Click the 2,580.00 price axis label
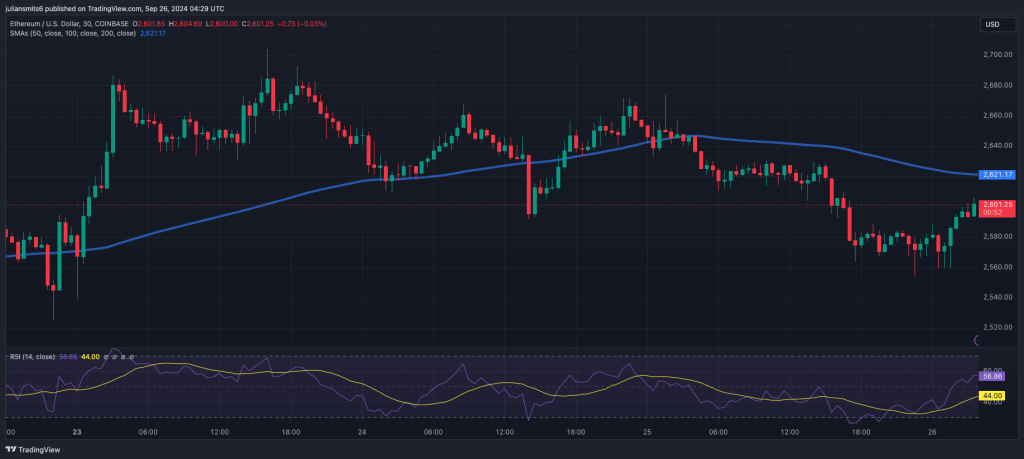The image size is (1024, 459). (997, 236)
